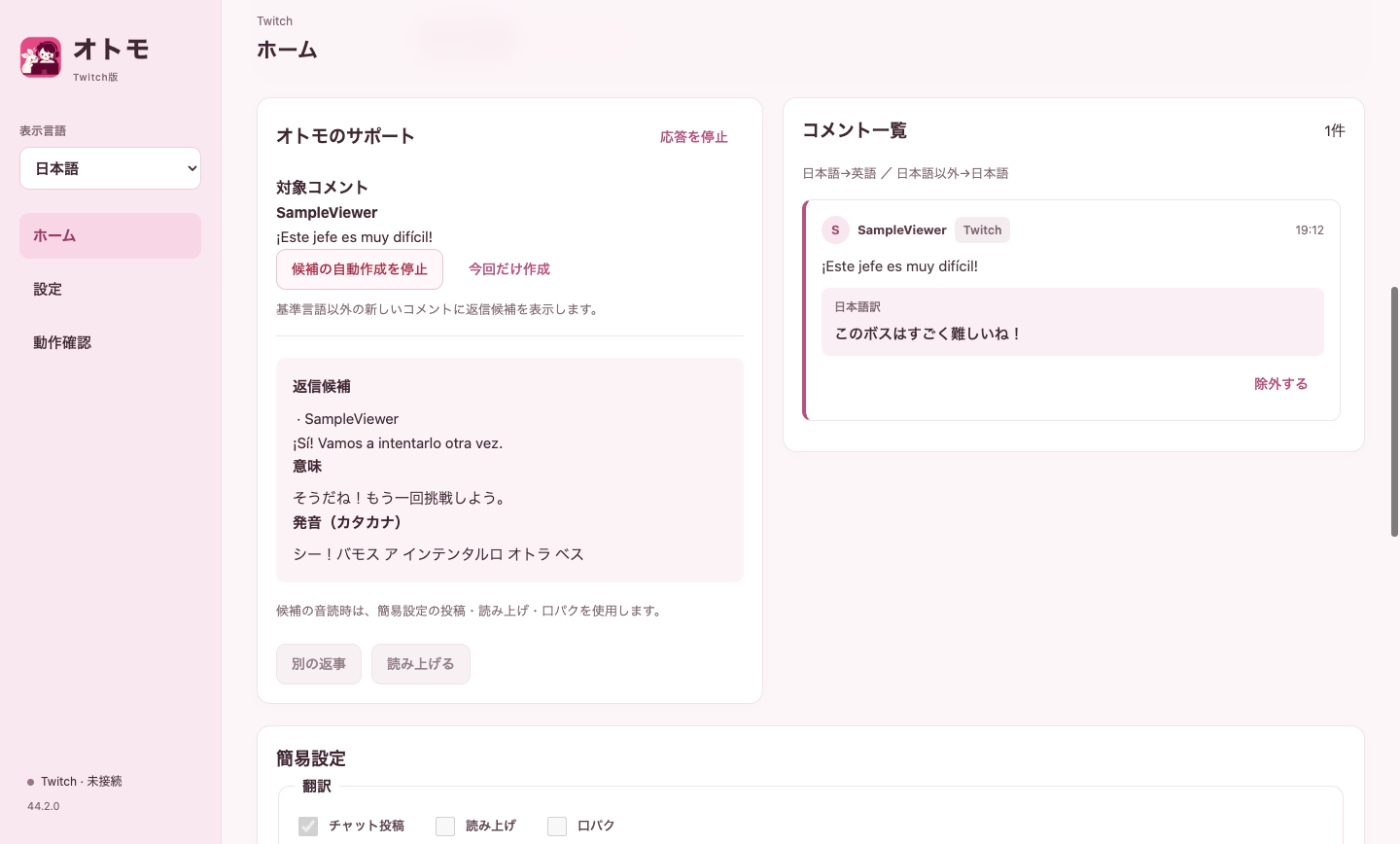Screen dimensions: 1400x844
Task: Click the Twitch badge beside SampleViewer
Action: click(x=982, y=230)
